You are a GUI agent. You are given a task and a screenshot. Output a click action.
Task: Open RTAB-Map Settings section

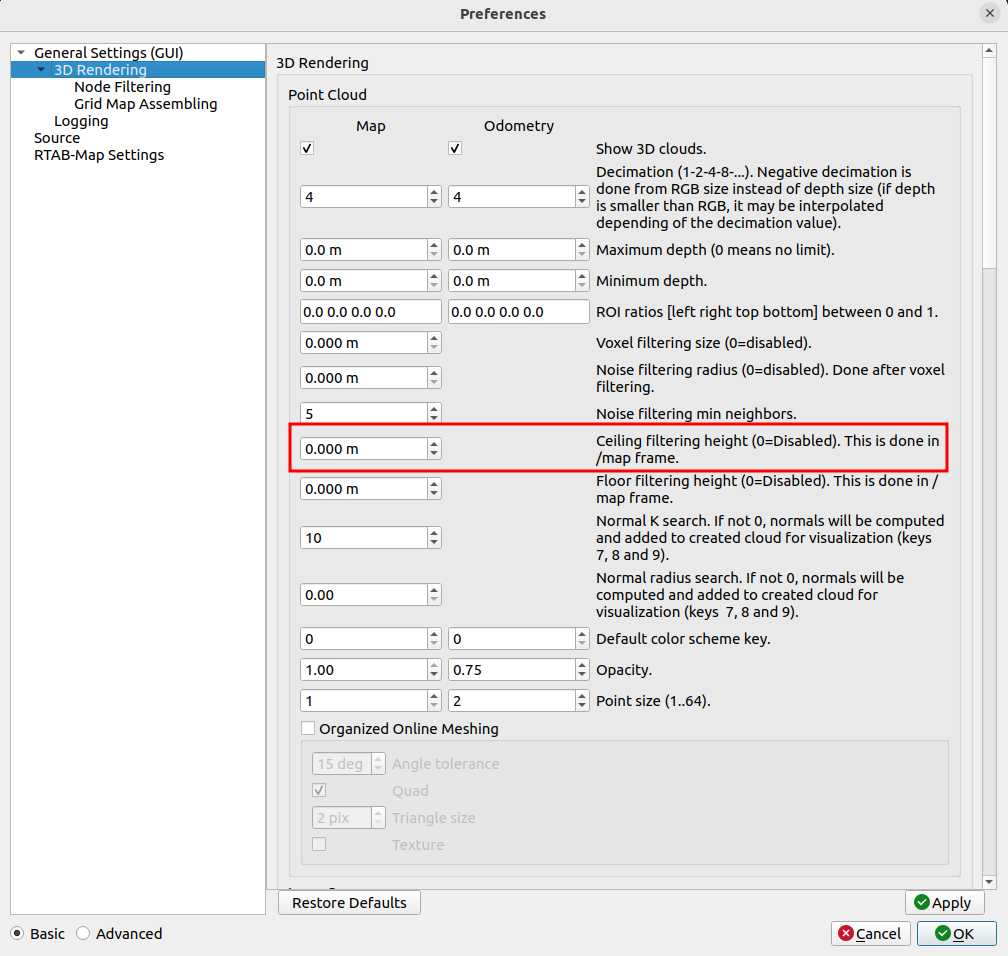(x=99, y=155)
